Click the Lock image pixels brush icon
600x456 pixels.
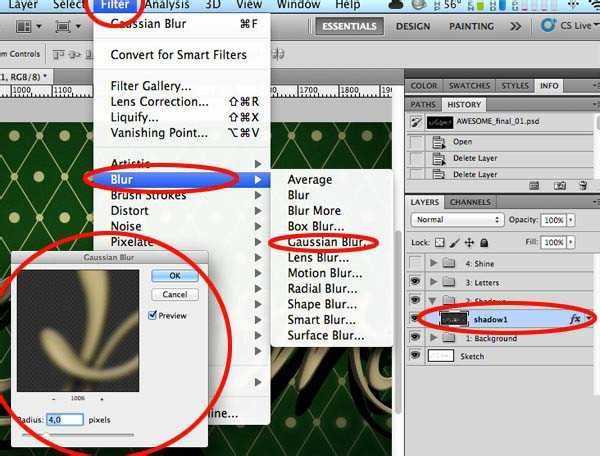click(x=455, y=243)
